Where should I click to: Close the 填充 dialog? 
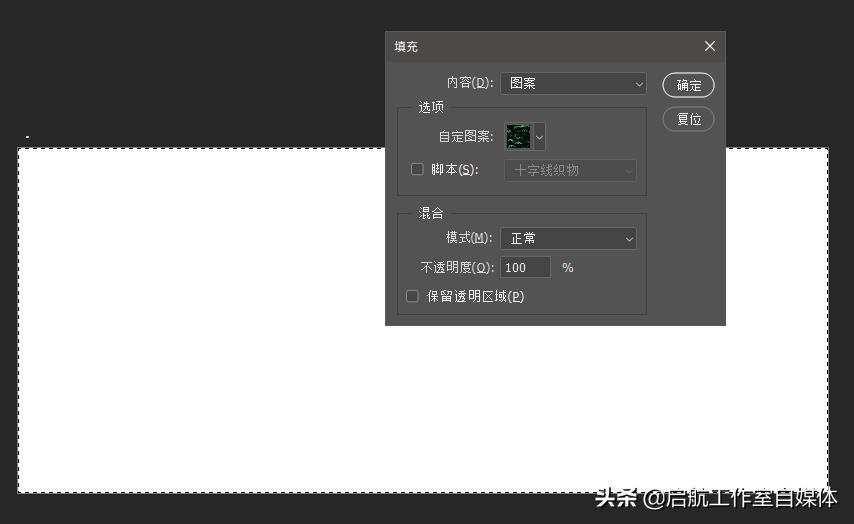pos(710,46)
